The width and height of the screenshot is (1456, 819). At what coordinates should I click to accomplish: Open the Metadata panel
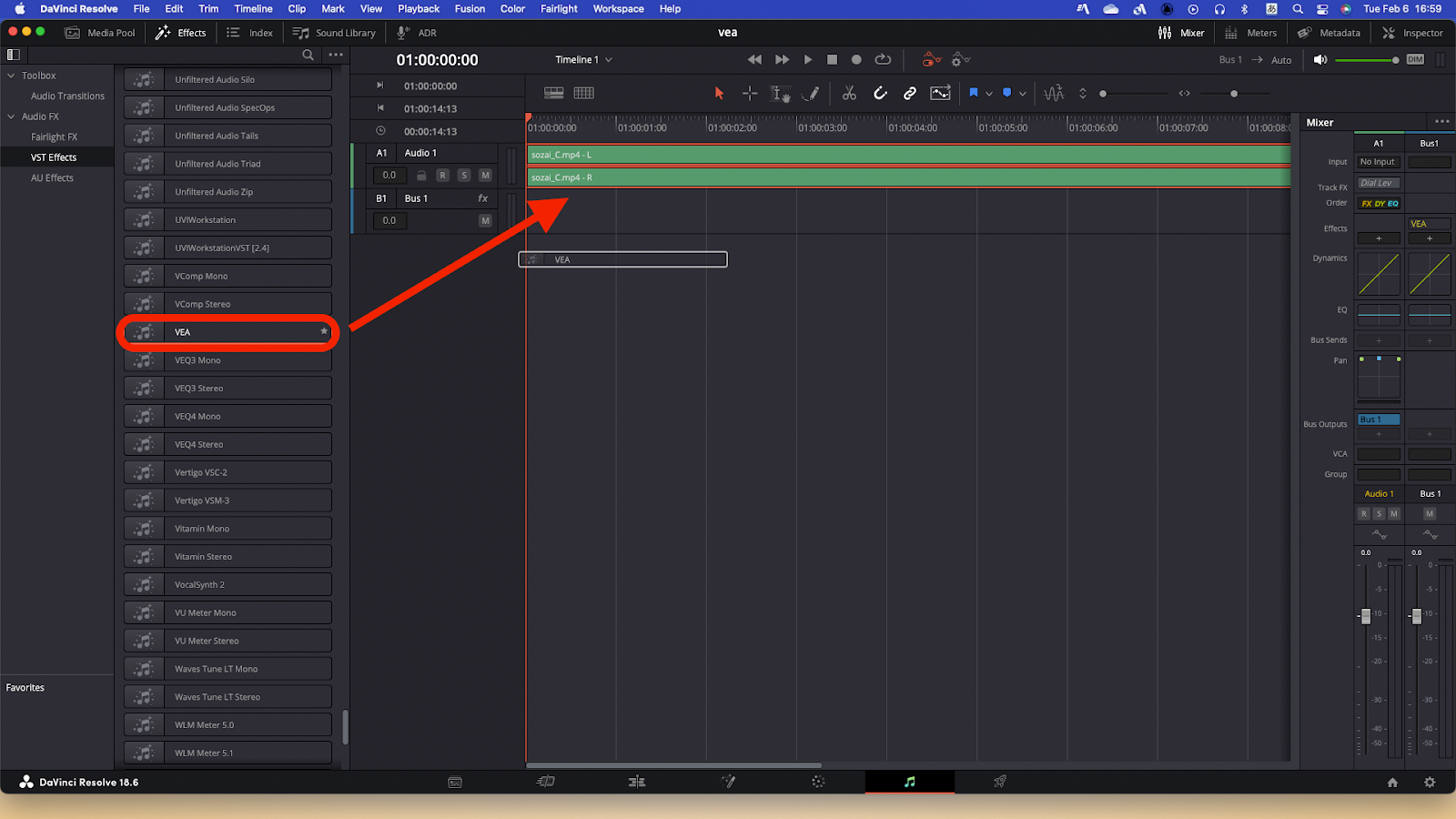1329,33
